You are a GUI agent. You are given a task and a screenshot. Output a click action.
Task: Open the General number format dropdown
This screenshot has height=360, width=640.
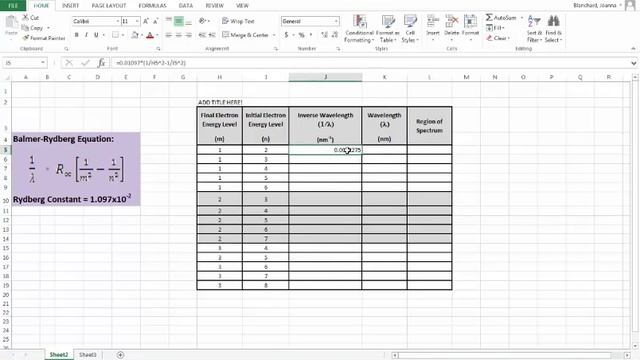[336, 21]
